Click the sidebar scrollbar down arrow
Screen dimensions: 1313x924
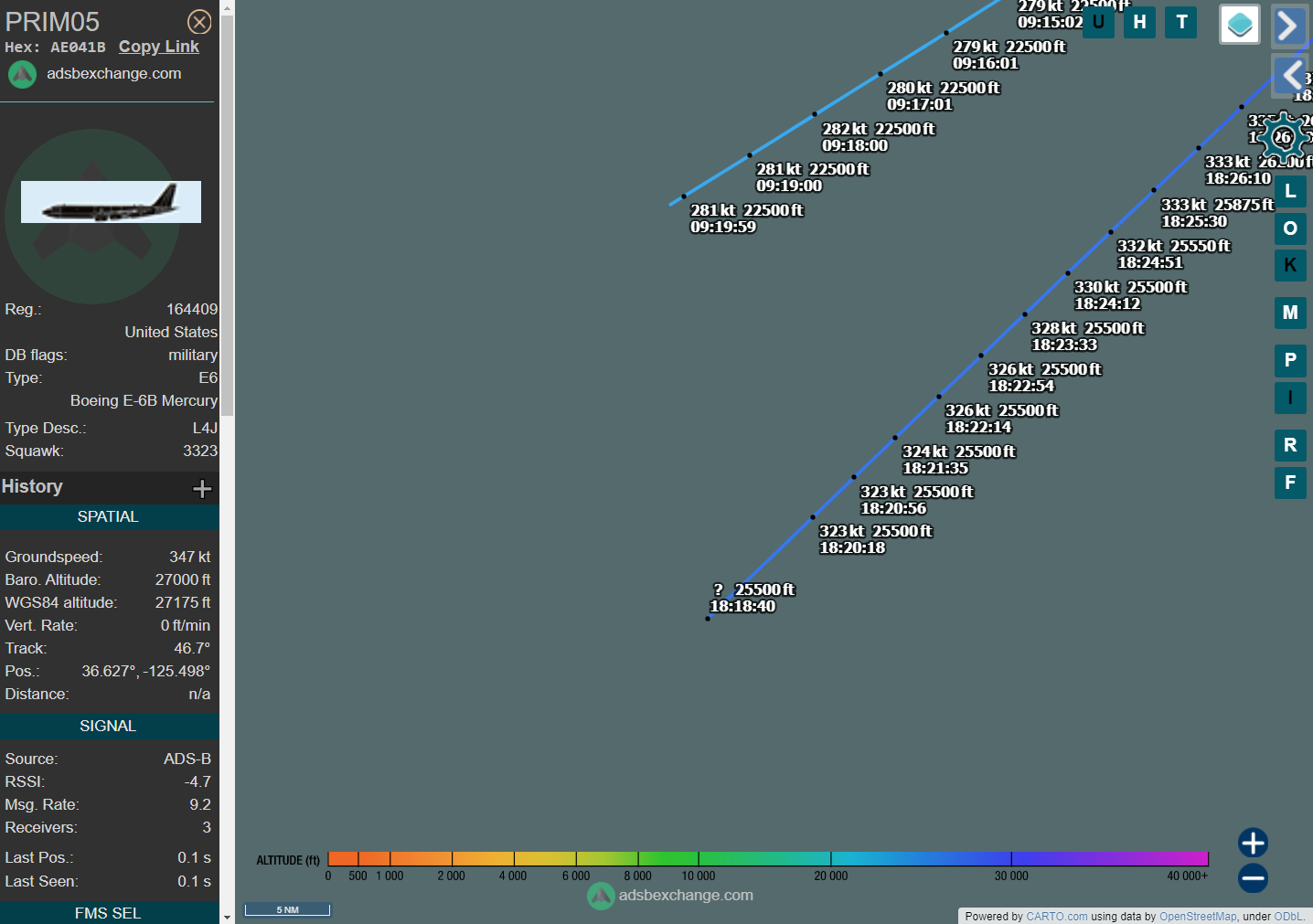point(227,917)
